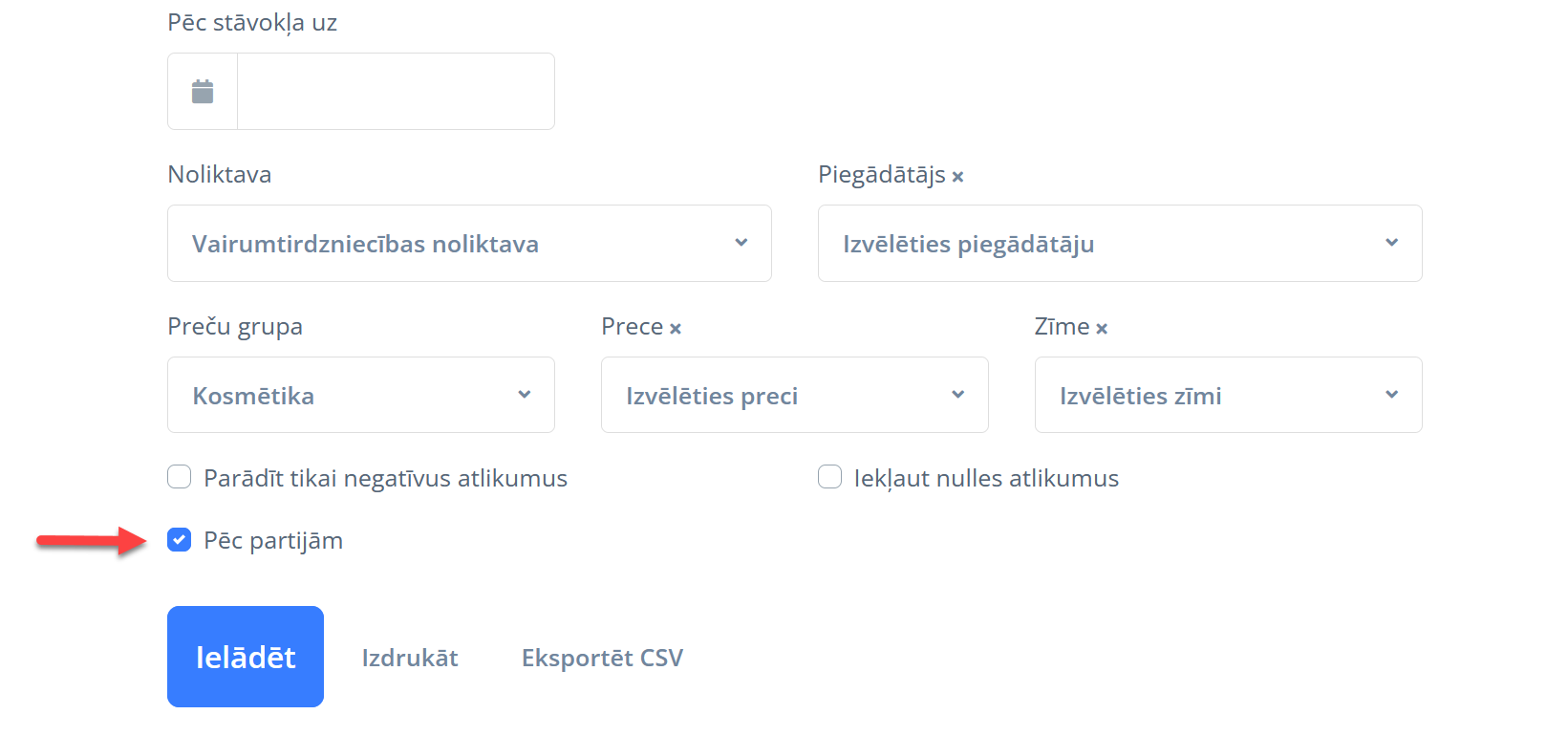Click the chevron in Preču grupa dropdown

pyautogui.click(x=525, y=395)
